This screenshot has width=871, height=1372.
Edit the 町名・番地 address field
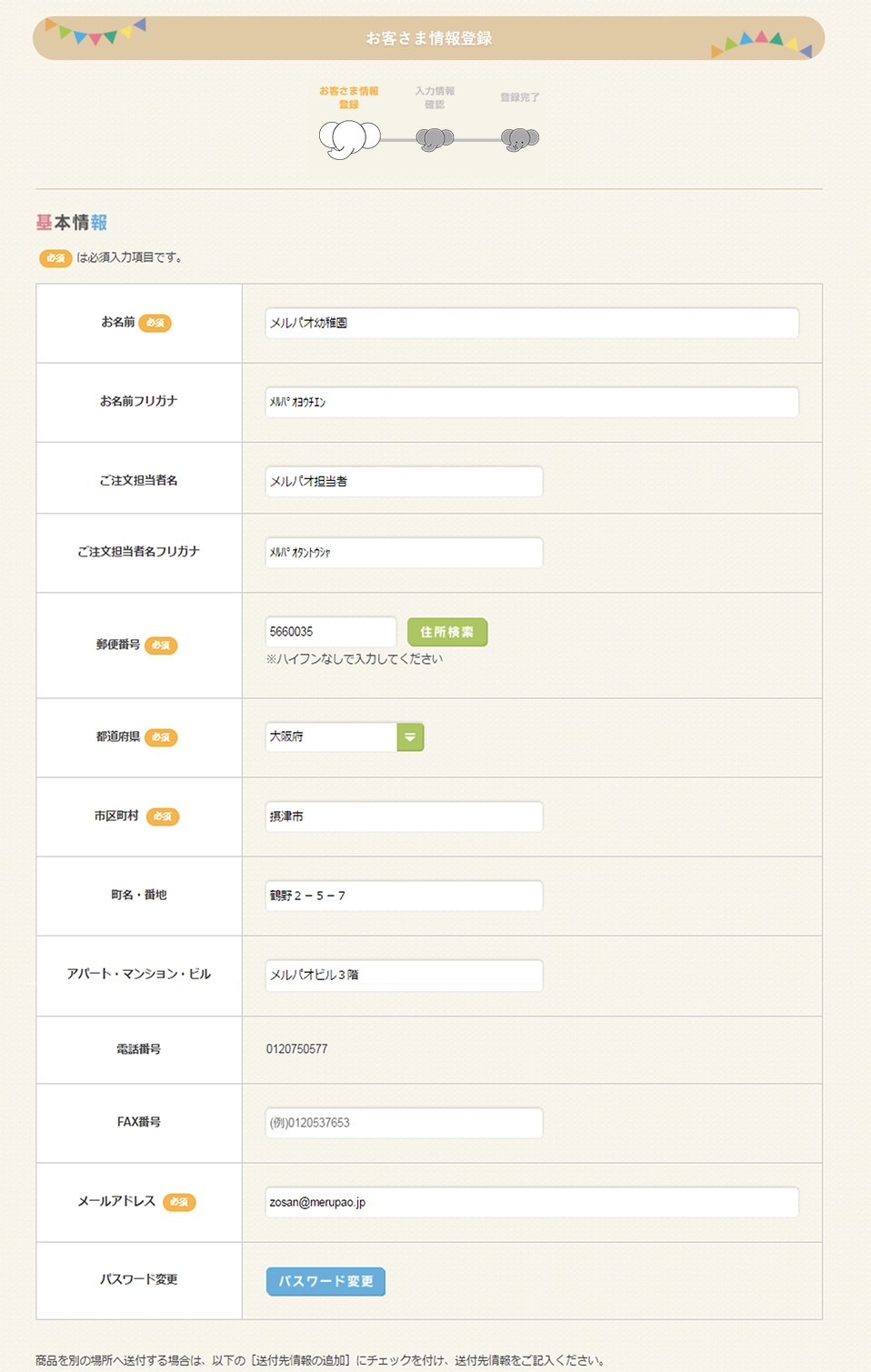[404, 896]
